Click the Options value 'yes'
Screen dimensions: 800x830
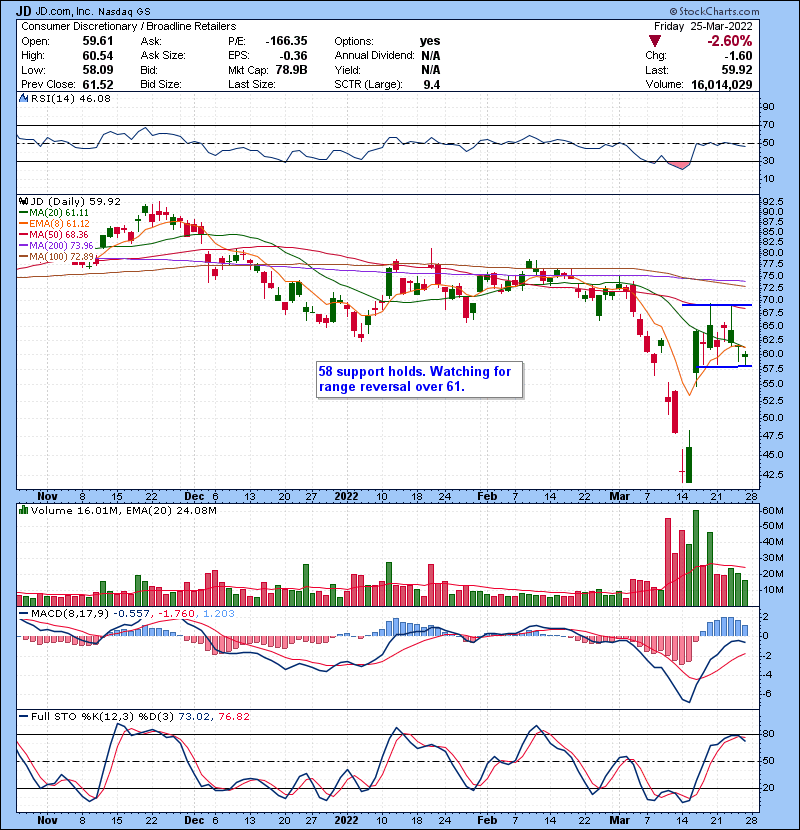point(430,41)
